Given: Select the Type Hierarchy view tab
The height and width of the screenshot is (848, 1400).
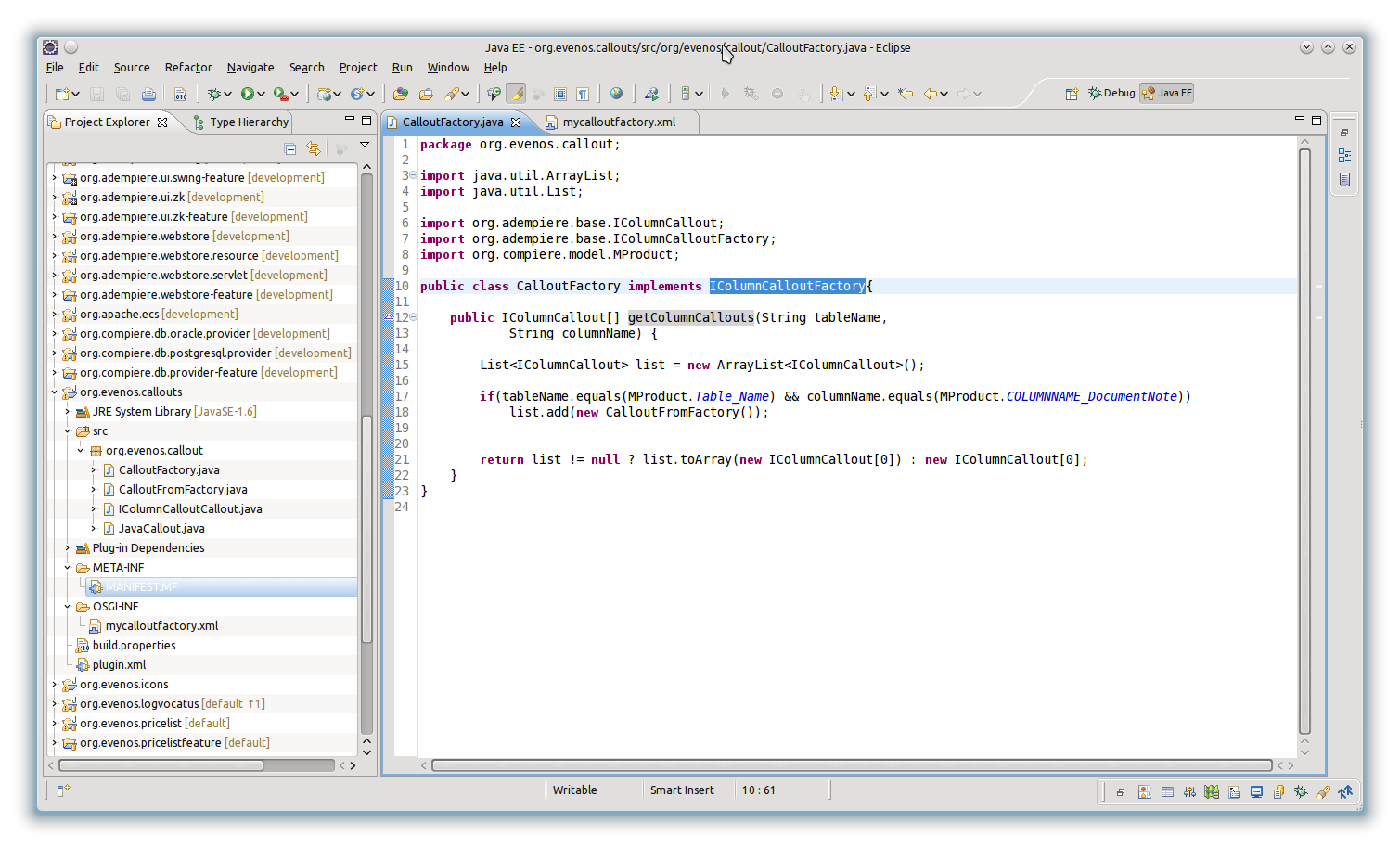Looking at the screenshot, I should click(249, 122).
